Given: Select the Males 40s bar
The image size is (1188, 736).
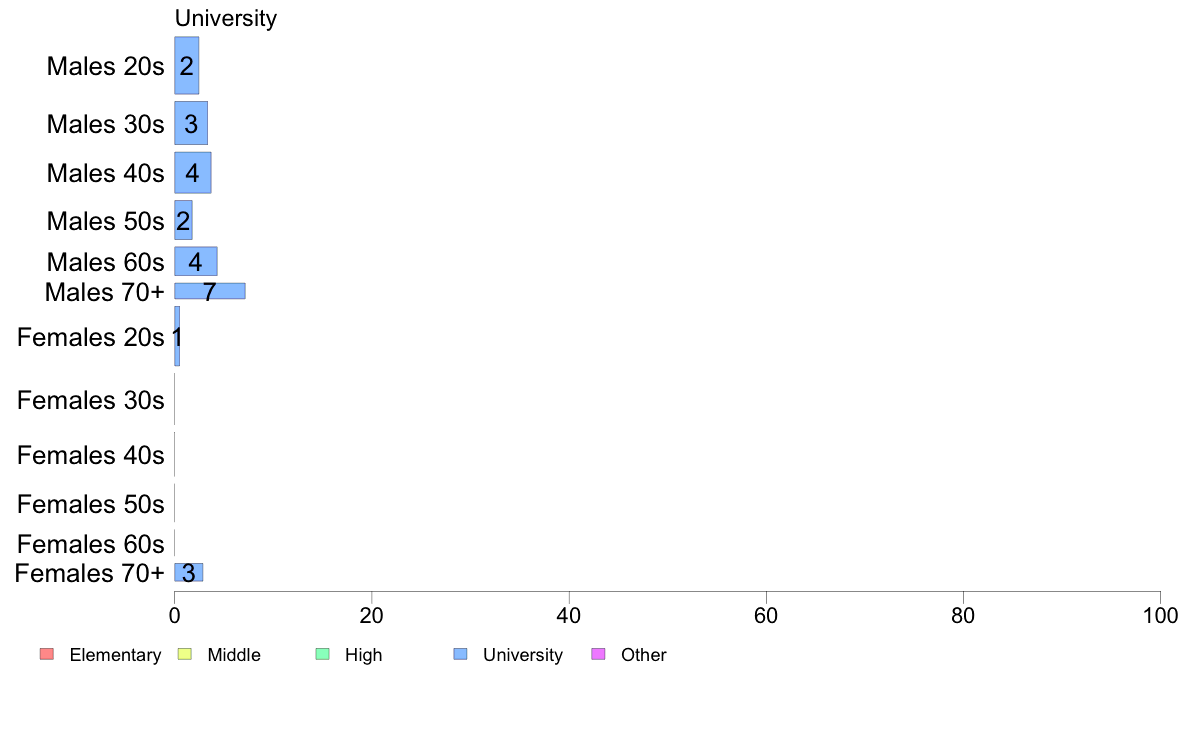Looking at the screenshot, I should [x=192, y=173].
